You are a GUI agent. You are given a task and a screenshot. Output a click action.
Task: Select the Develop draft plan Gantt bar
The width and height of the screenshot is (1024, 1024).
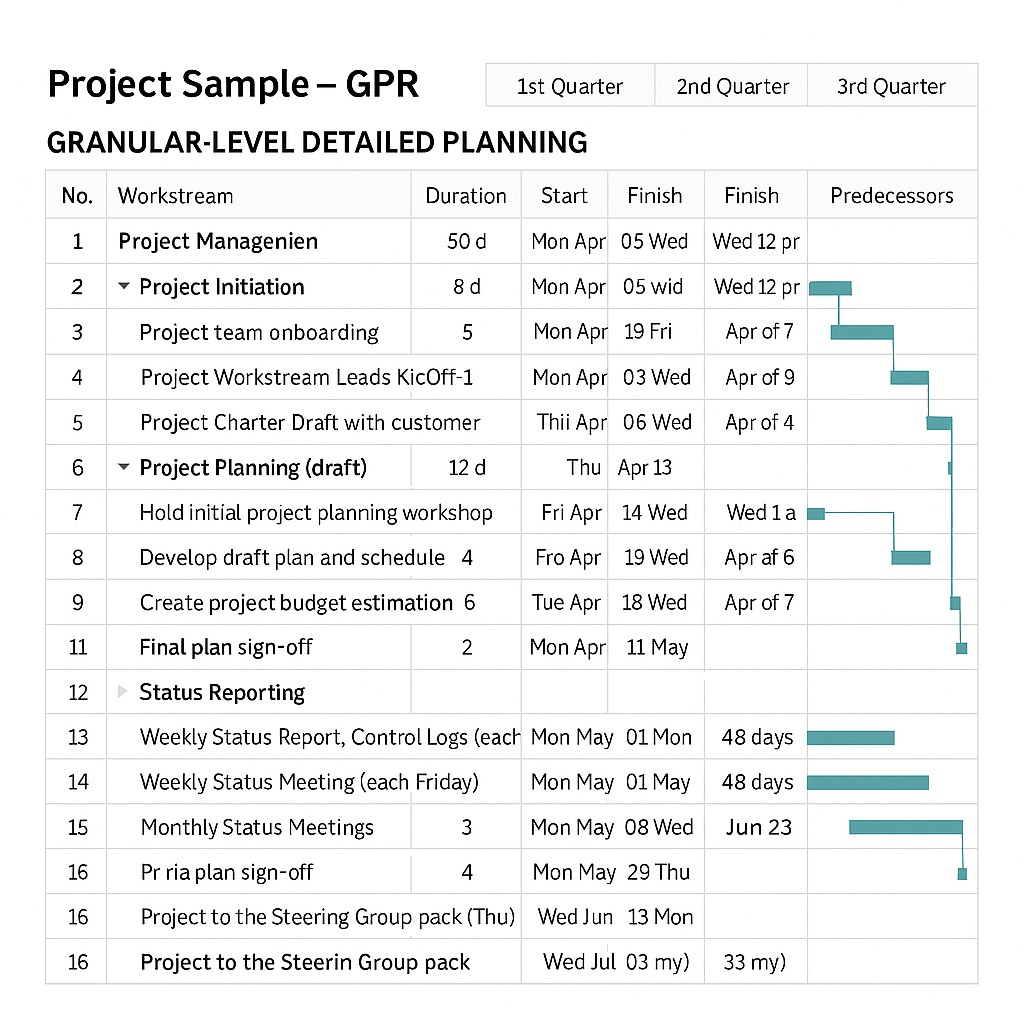pos(910,557)
